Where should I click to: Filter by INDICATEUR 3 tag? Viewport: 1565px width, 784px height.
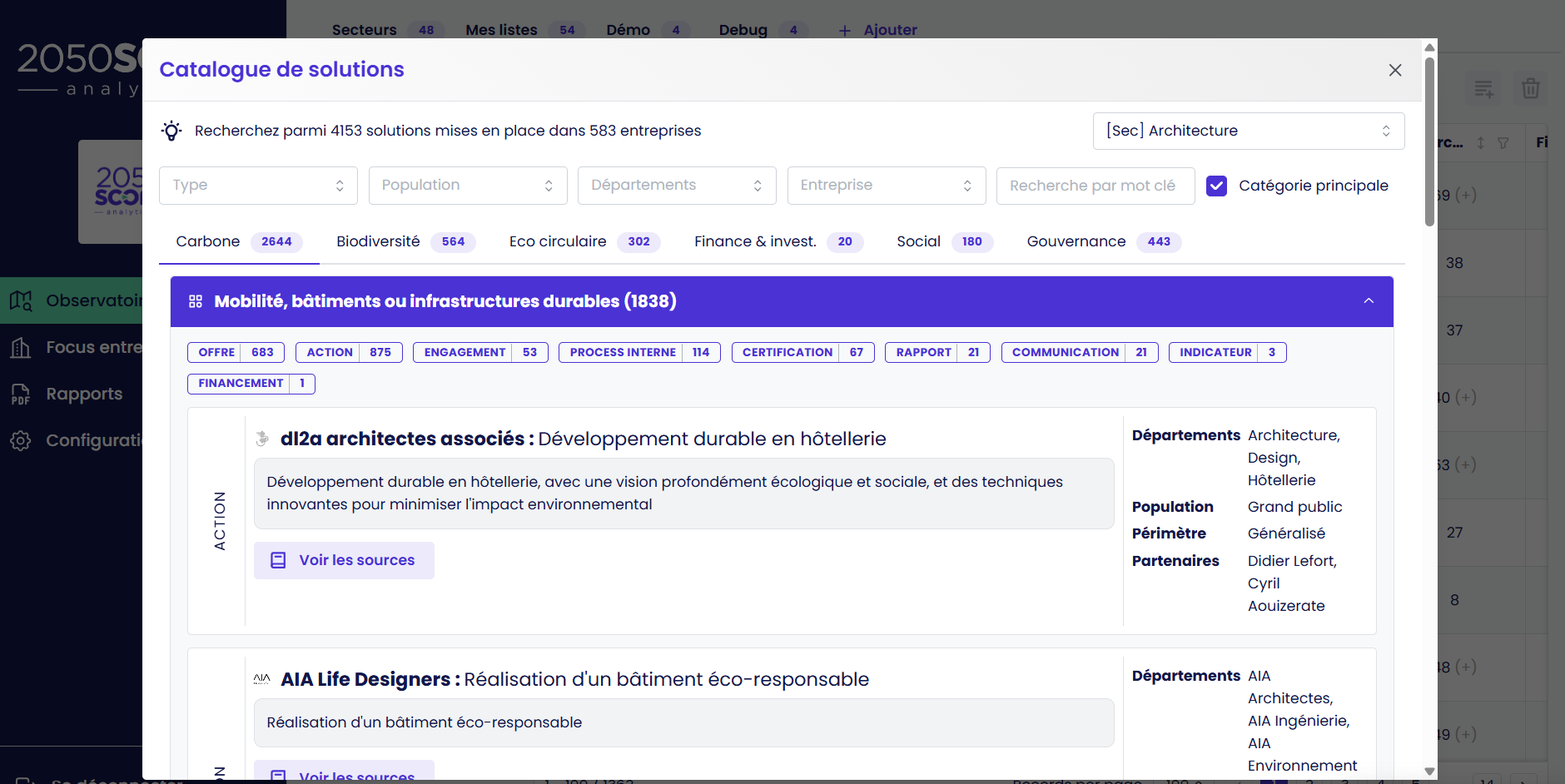click(x=1227, y=352)
